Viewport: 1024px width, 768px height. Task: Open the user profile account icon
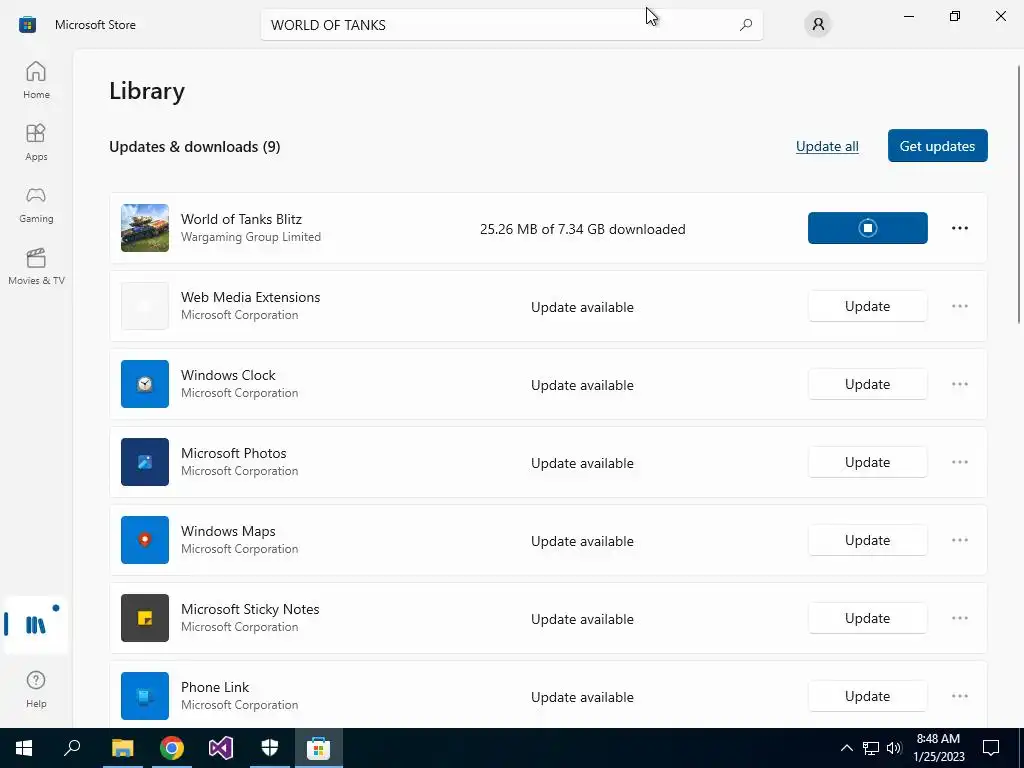(818, 25)
